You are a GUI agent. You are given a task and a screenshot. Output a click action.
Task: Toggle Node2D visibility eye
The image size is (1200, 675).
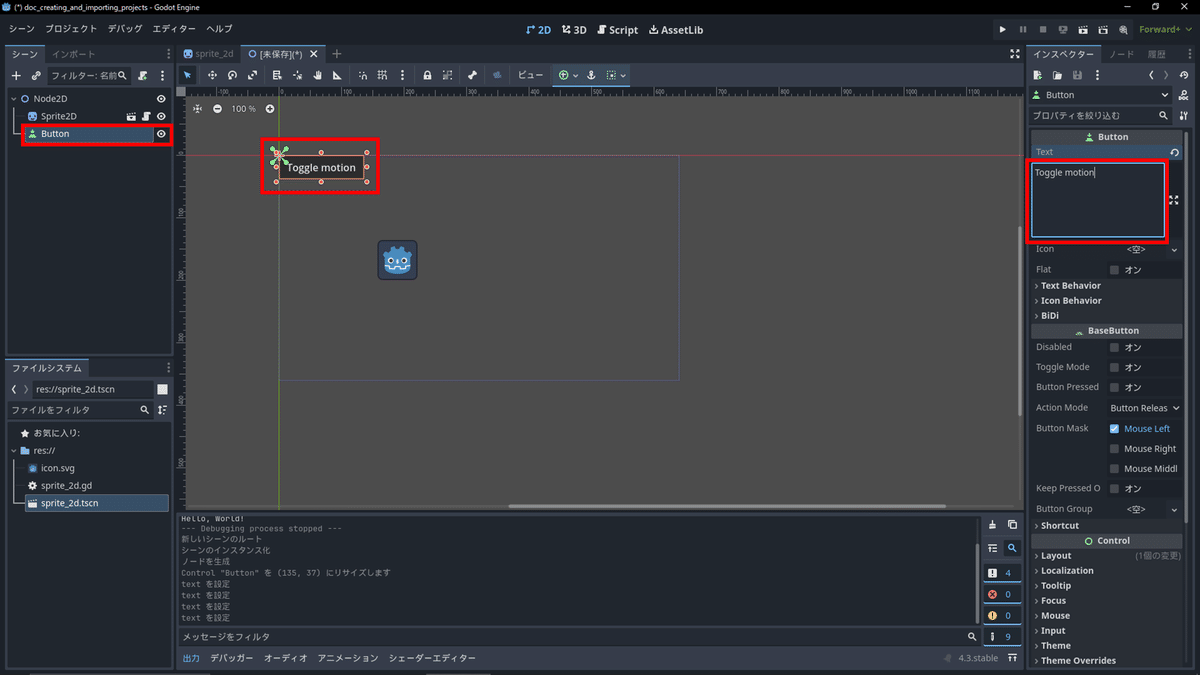[161, 99]
